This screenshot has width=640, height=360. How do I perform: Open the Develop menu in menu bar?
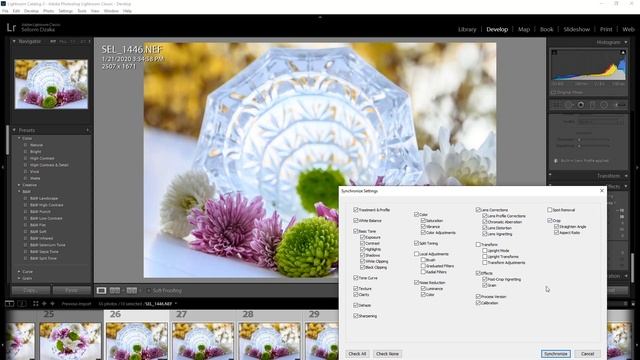point(31,11)
